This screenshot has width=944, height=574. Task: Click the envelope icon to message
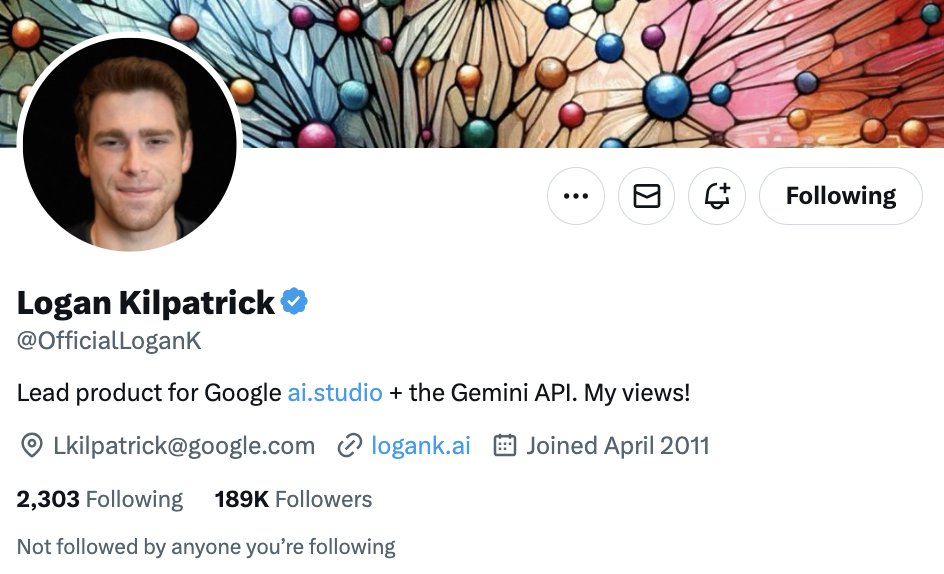647,196
